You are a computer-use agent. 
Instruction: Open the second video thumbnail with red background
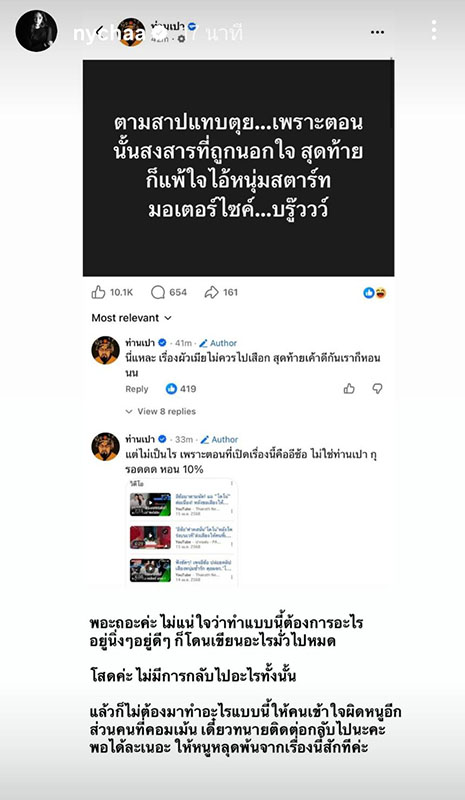(150, 537)
